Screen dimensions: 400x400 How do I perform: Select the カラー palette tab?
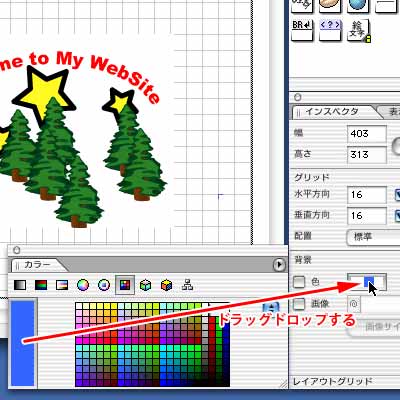coord(37,265)
